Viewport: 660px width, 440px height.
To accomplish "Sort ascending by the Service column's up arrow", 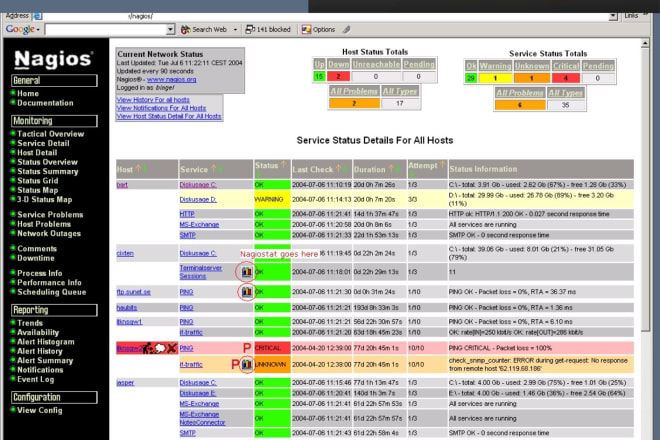I will click(213, 169).
